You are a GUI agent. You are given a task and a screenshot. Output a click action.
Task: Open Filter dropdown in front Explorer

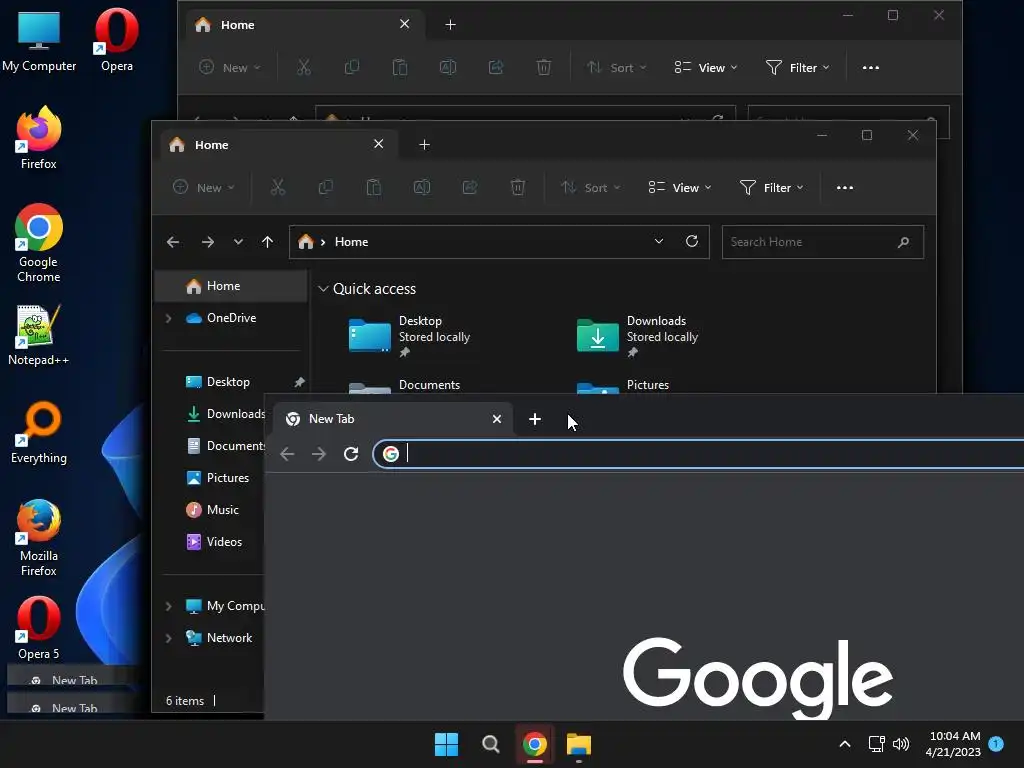pos(771,187)
